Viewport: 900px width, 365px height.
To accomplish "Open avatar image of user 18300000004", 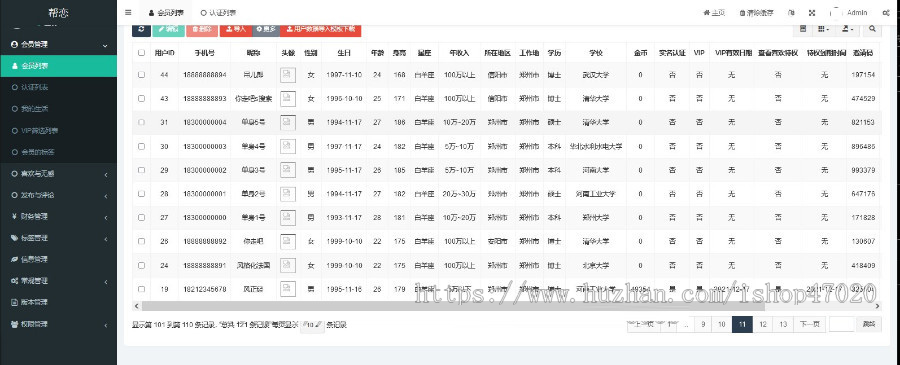I will [288, 122].
